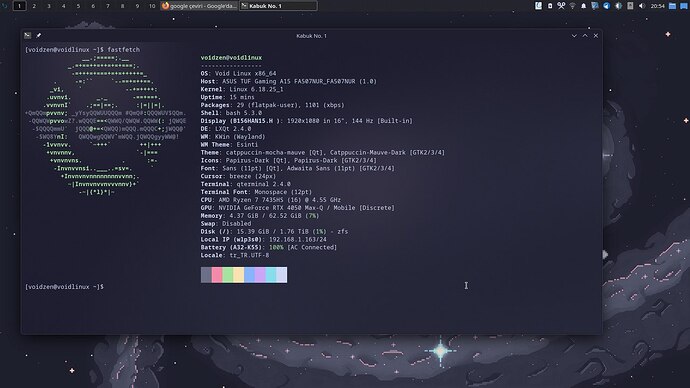Click the show desktop icon at the panel end
This screenshot has width=690, height=388.
click(683, 6)
